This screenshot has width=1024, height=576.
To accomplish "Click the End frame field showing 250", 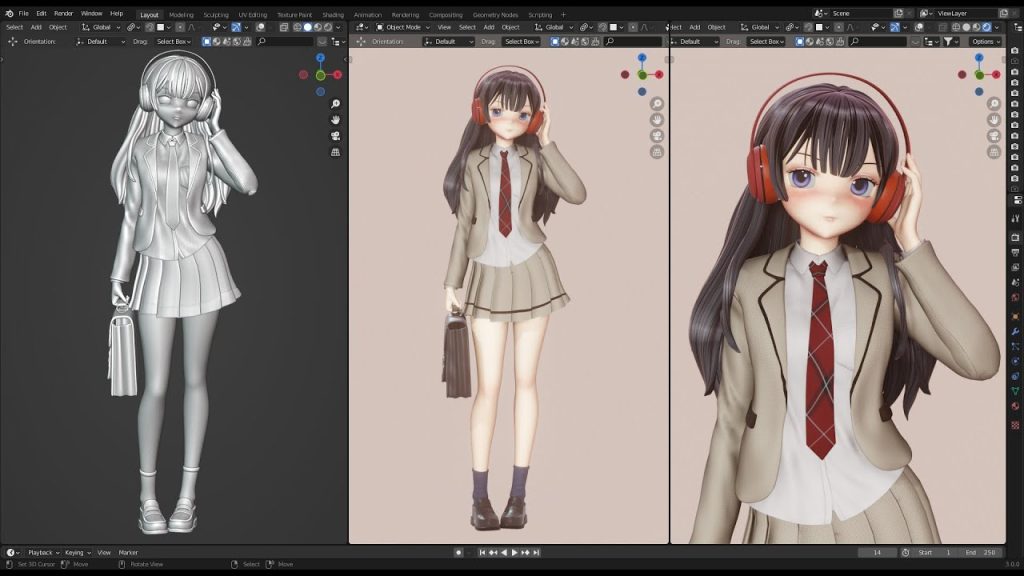I will click(982, 552).
